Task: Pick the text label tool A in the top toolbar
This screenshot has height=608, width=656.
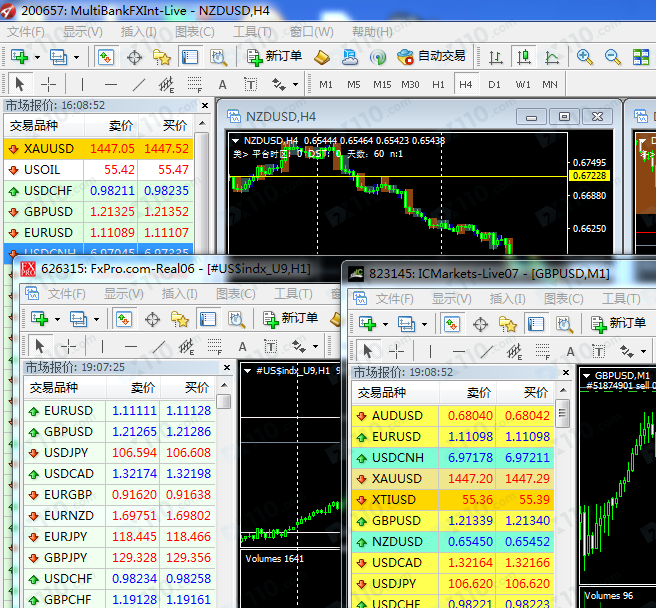Action: (x=222, y=85)
